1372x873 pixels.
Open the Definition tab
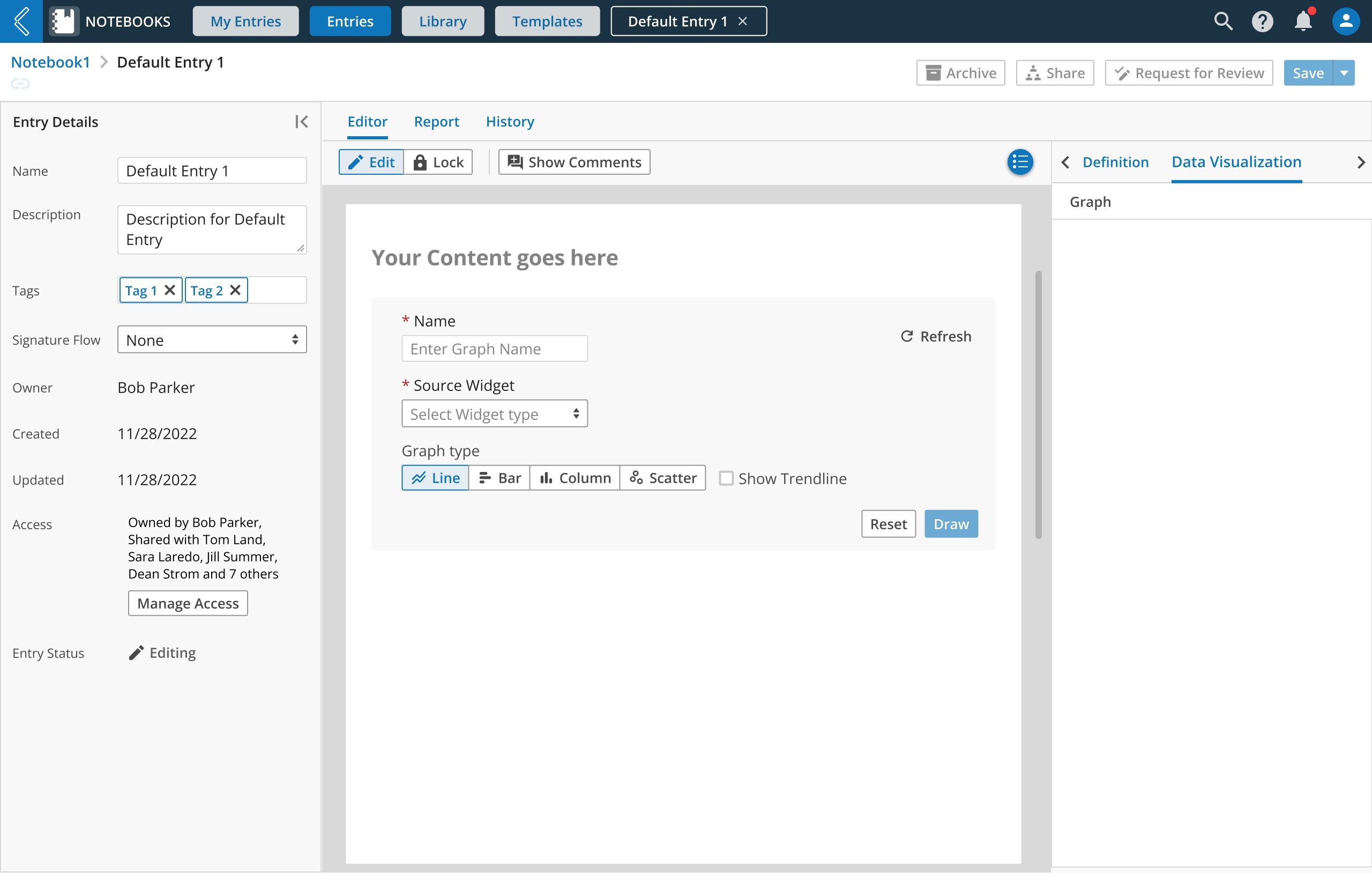1115,162
